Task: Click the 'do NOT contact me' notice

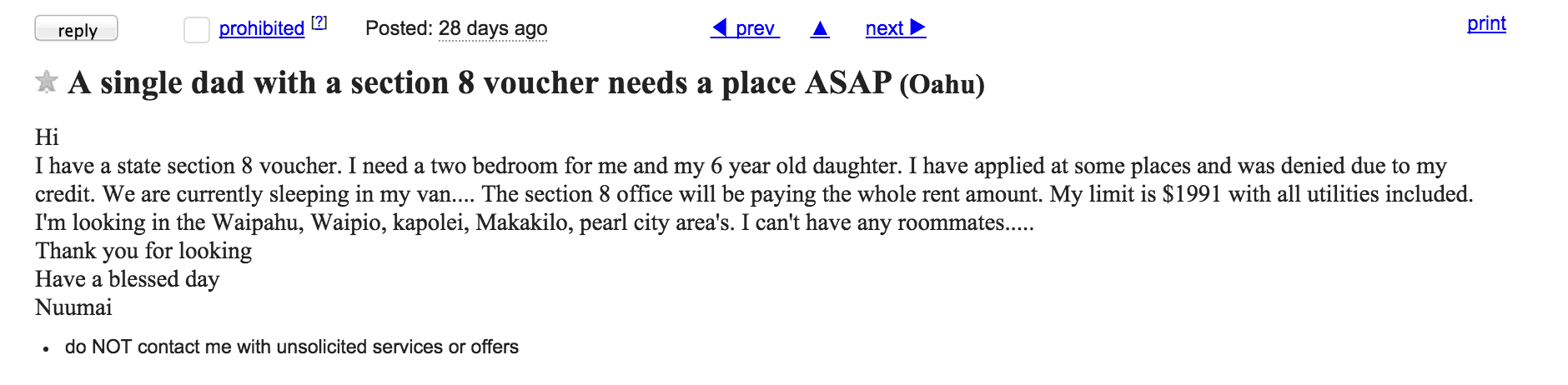Action: pos(292,347)
